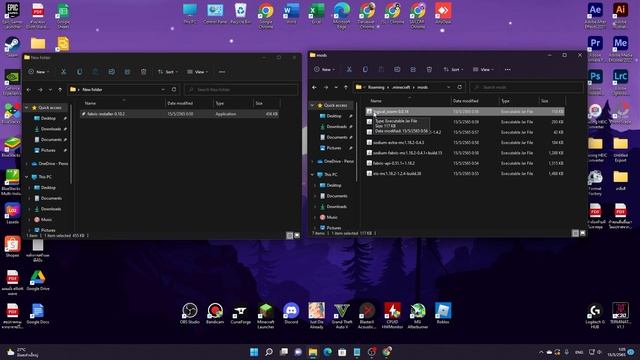Select the Steam desktop shortcut

coord(12,47)
